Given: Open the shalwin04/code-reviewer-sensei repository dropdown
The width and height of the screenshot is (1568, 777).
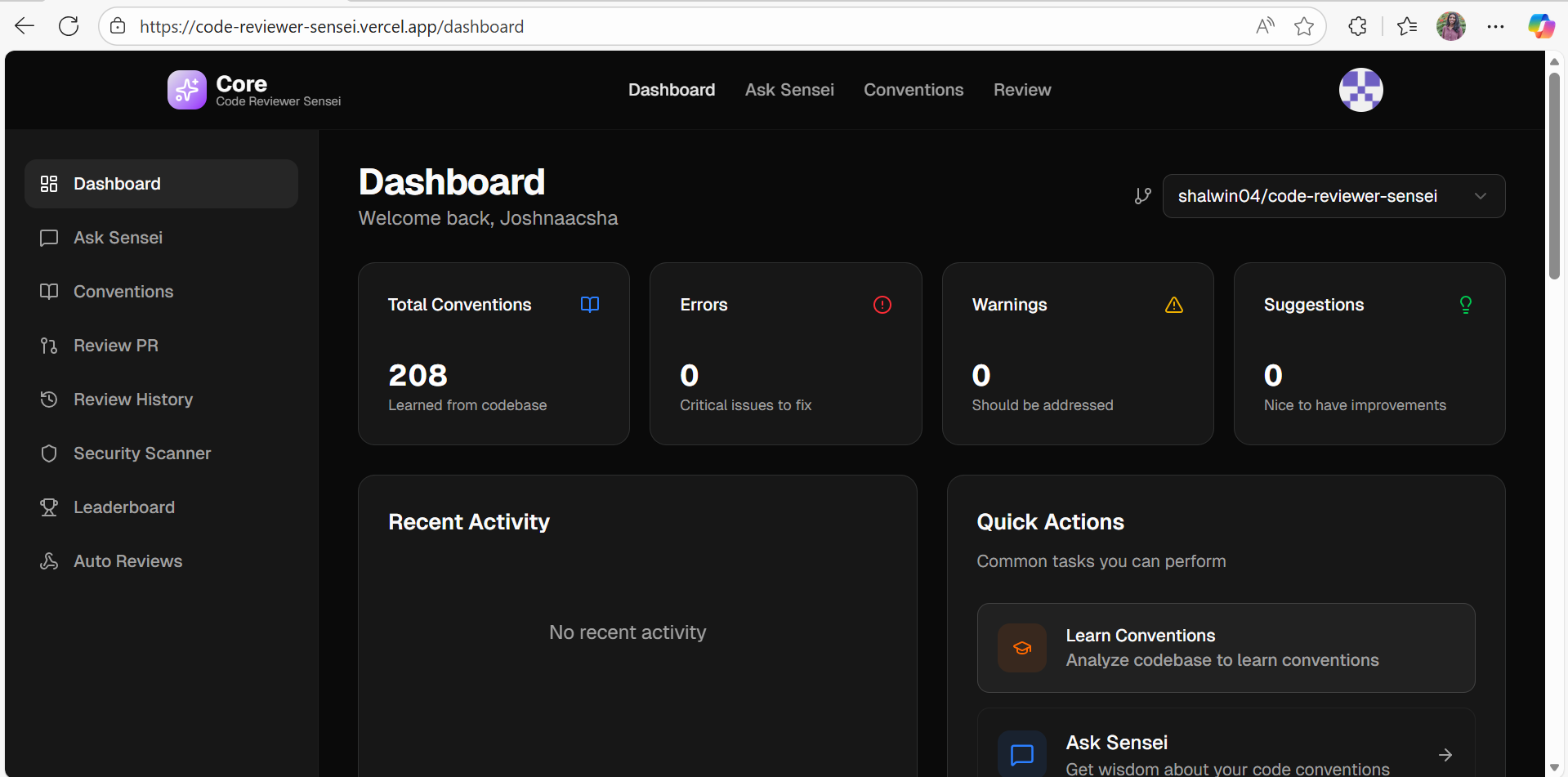Looking at the screenshot, I should tap(1333, 196).
